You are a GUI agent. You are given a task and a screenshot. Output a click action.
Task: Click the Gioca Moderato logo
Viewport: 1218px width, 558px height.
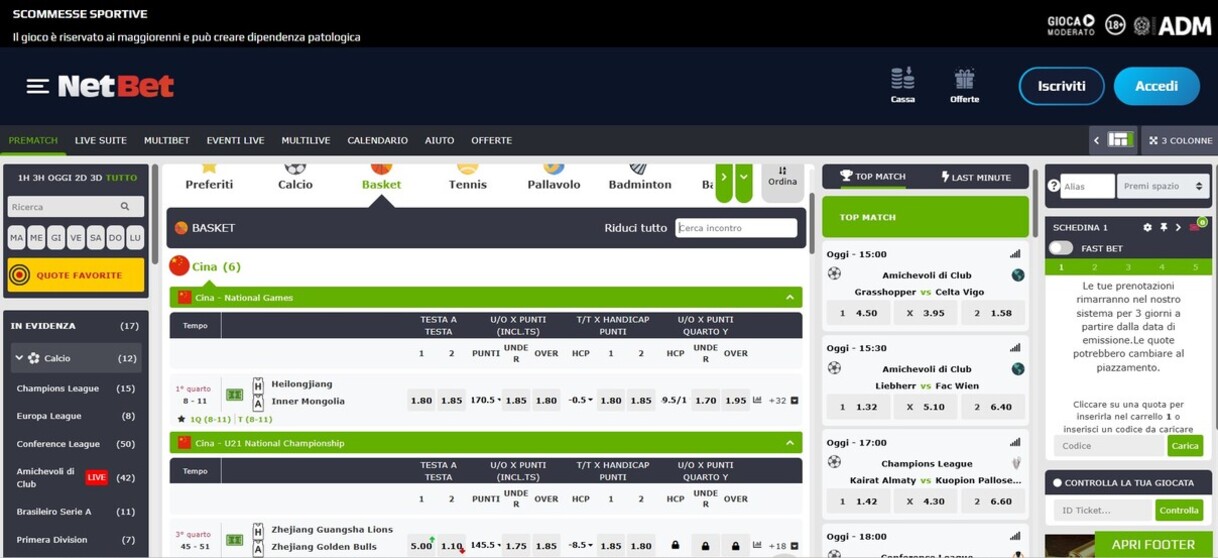1070,25
